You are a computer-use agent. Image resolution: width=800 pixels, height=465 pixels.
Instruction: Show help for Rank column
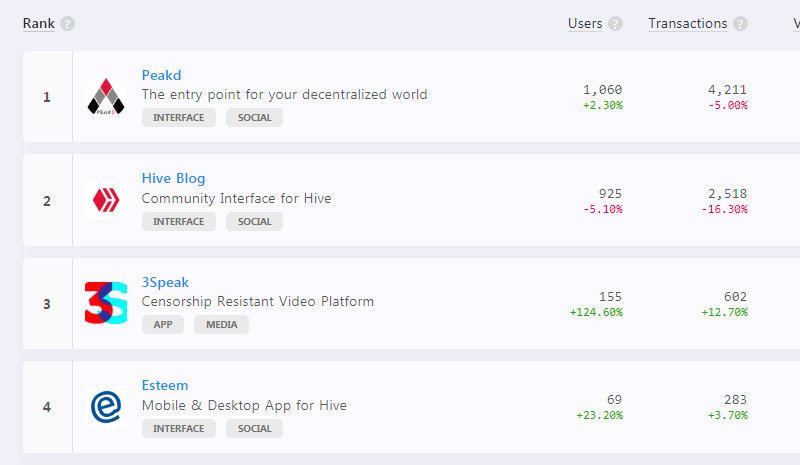tap(67, 23)
